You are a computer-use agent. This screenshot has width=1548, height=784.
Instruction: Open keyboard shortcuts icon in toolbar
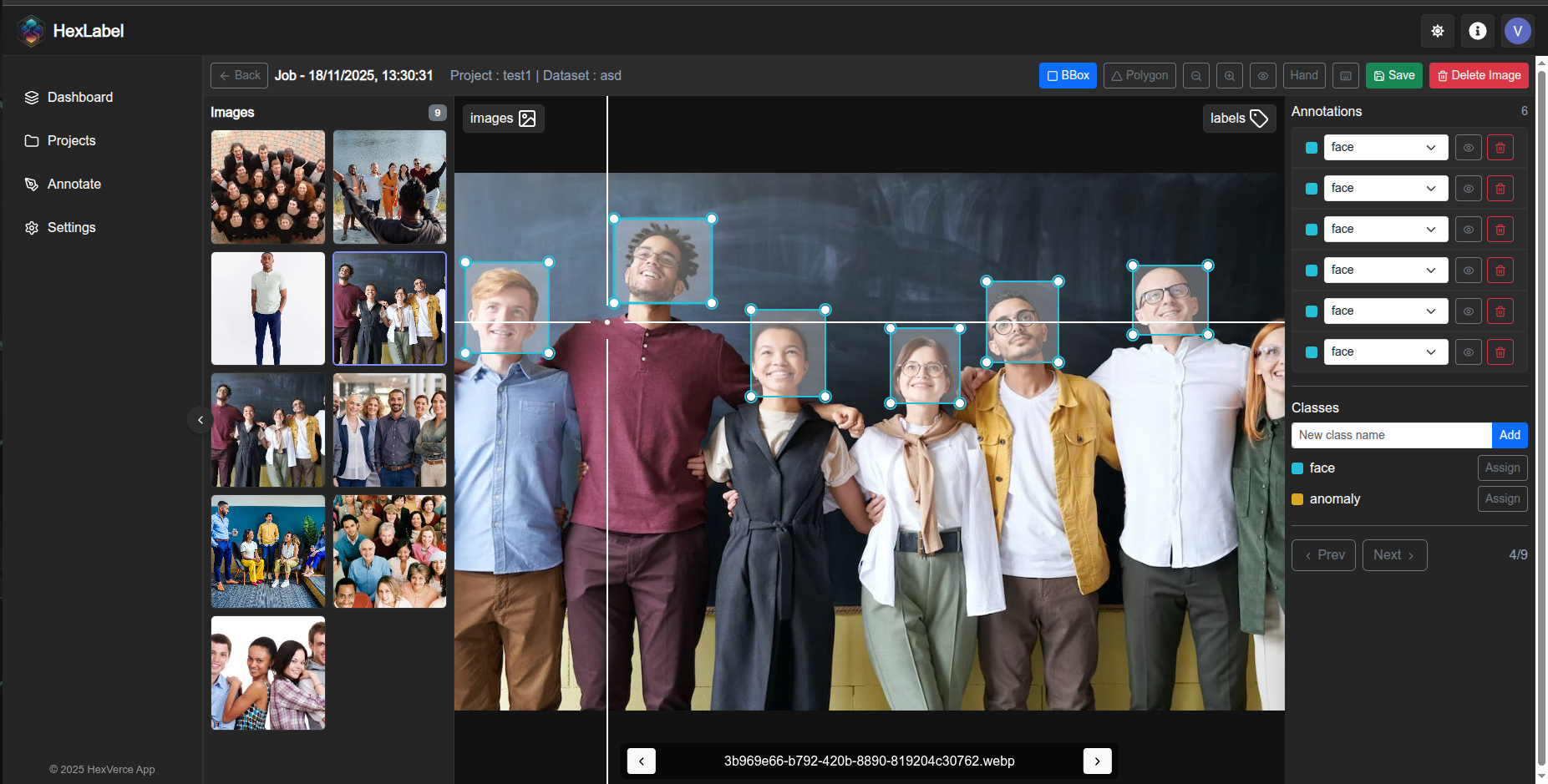(1345, 76)
